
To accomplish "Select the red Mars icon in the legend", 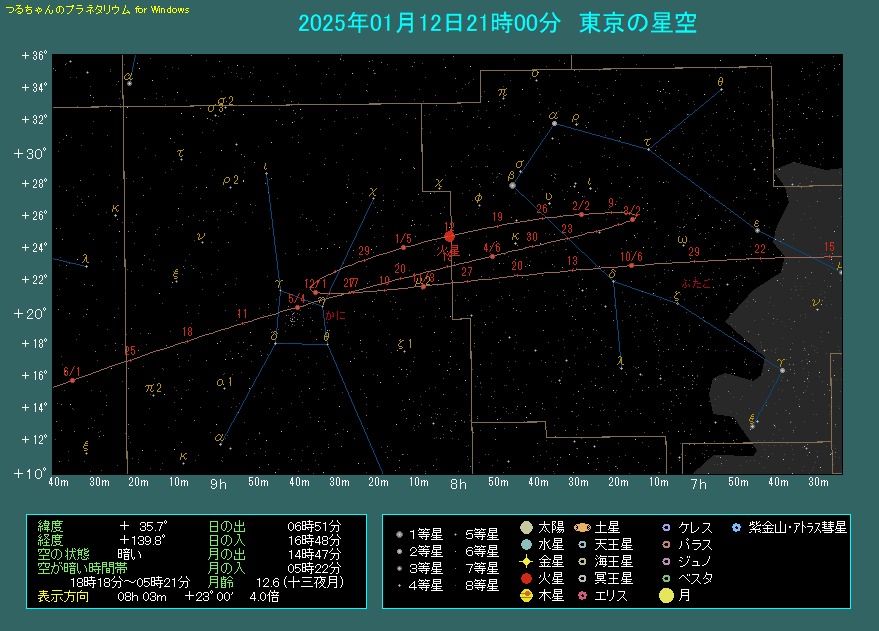I will [x=527, y=579].
